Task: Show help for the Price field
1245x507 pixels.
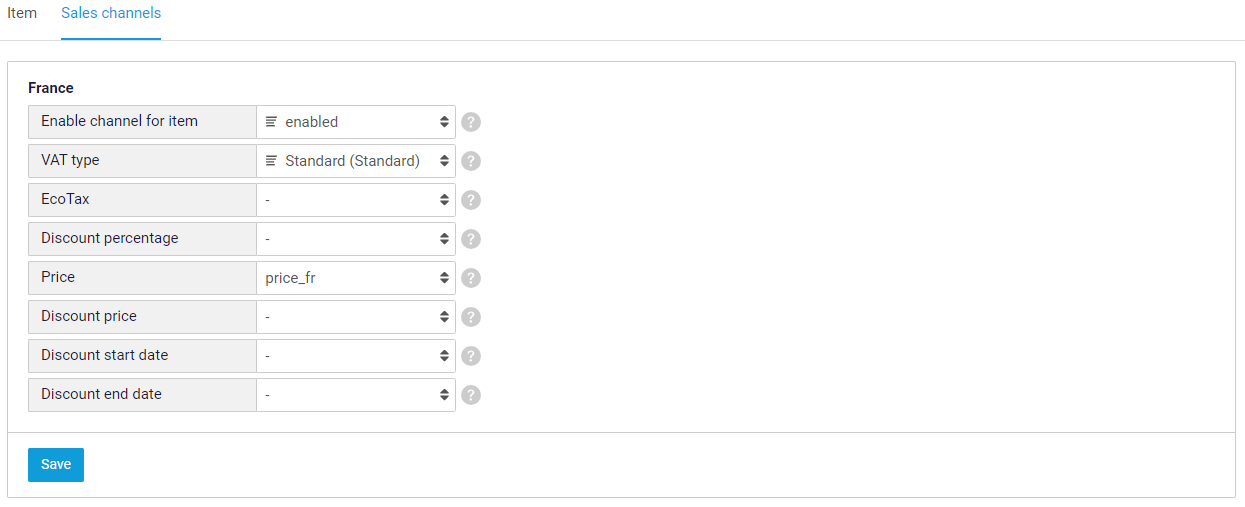Action: tap(471, 278)
